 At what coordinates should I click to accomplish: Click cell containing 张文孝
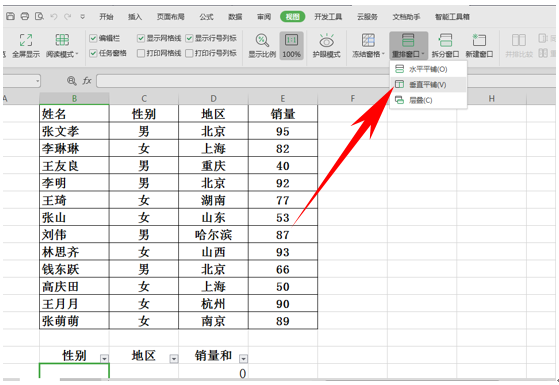(74, 131)
